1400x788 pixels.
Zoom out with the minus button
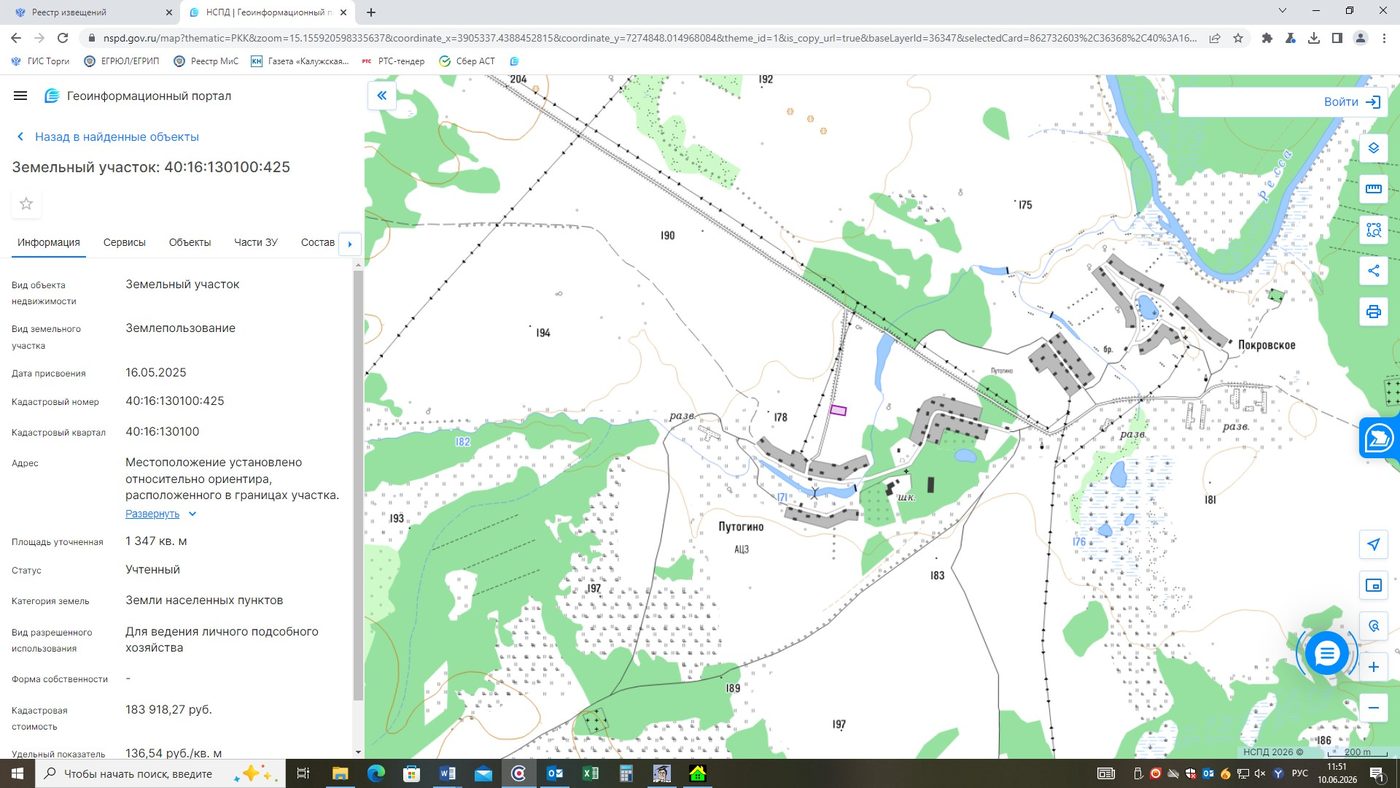(1373, 708)
